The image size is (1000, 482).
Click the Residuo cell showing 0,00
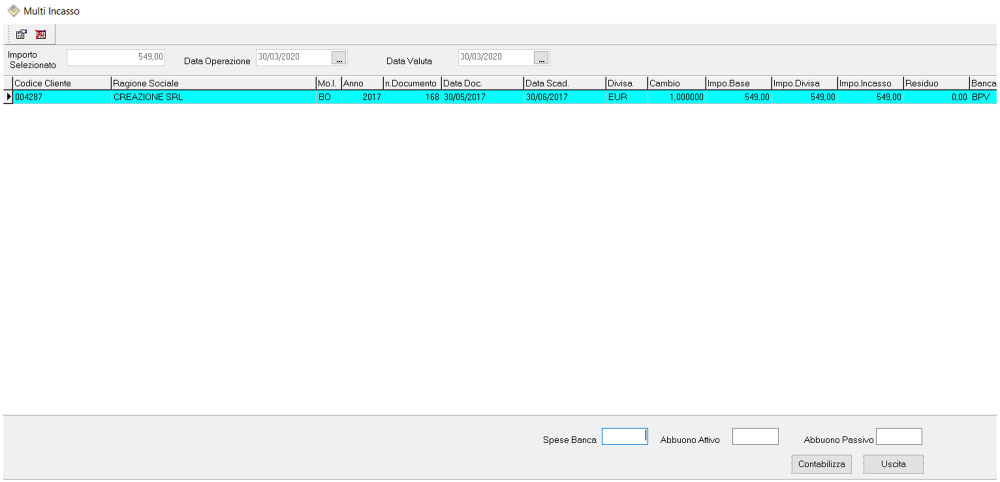tap(935, 97)
